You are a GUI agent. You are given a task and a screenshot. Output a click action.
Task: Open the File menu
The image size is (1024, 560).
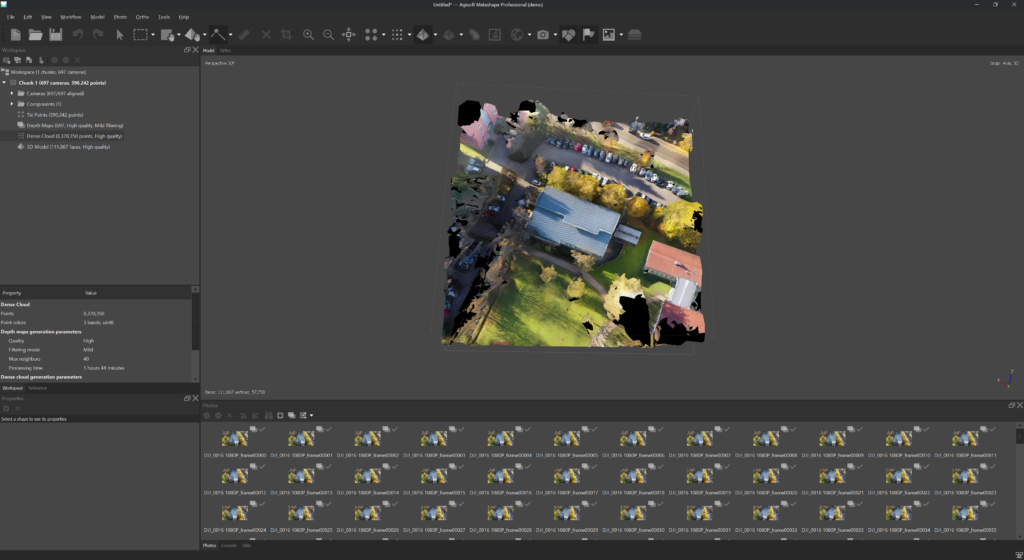(x=10, y=17)
